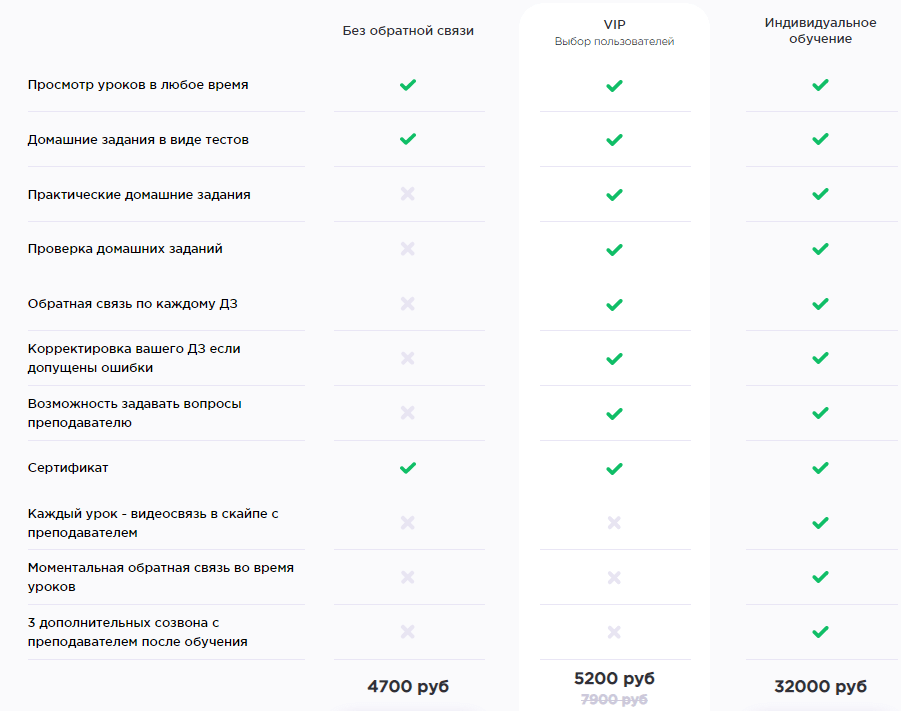The image size is (901, 711).
Task: Select the Индивидуальное обучение plan header
Action: coord(821,30)
